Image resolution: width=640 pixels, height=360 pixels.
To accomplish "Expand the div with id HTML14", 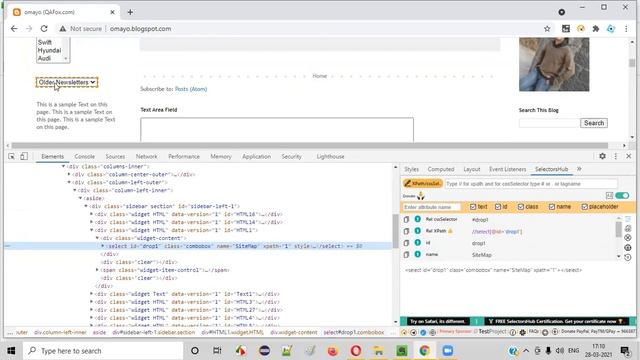I will click(x=91, y=222).
